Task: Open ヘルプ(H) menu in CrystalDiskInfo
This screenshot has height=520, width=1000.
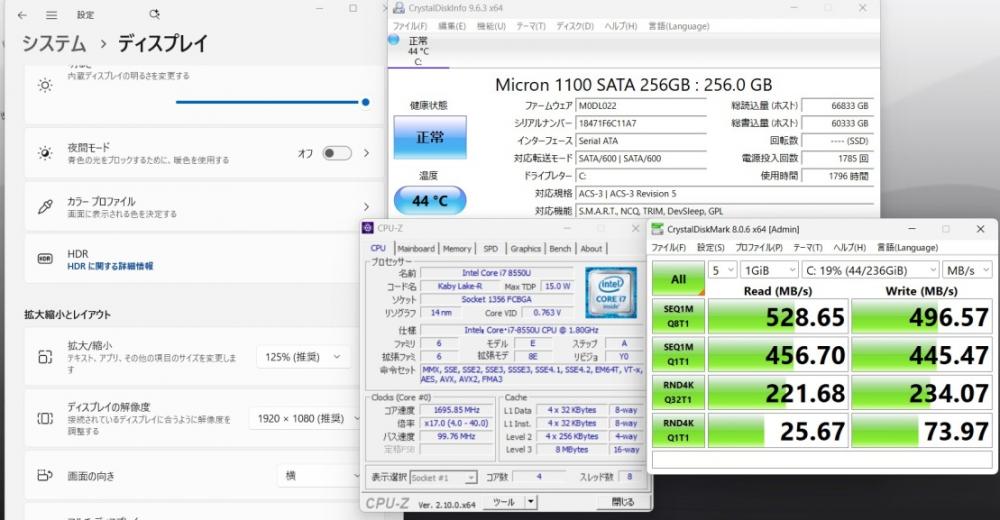Action: (x=621, y=26)
